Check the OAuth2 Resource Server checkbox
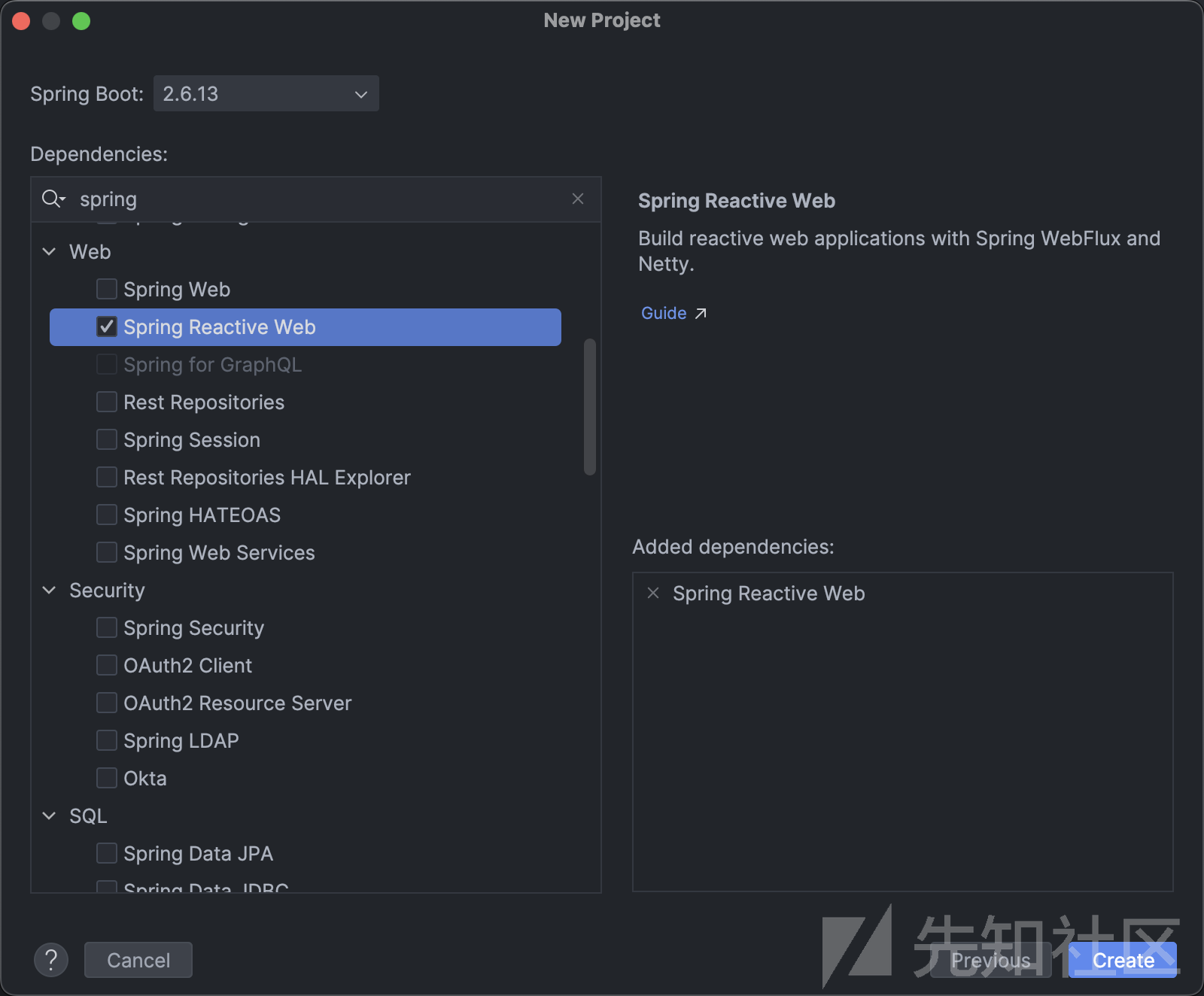Image resolution: width=1204 pixels, height=996 pixels. [x=107, y=703]
